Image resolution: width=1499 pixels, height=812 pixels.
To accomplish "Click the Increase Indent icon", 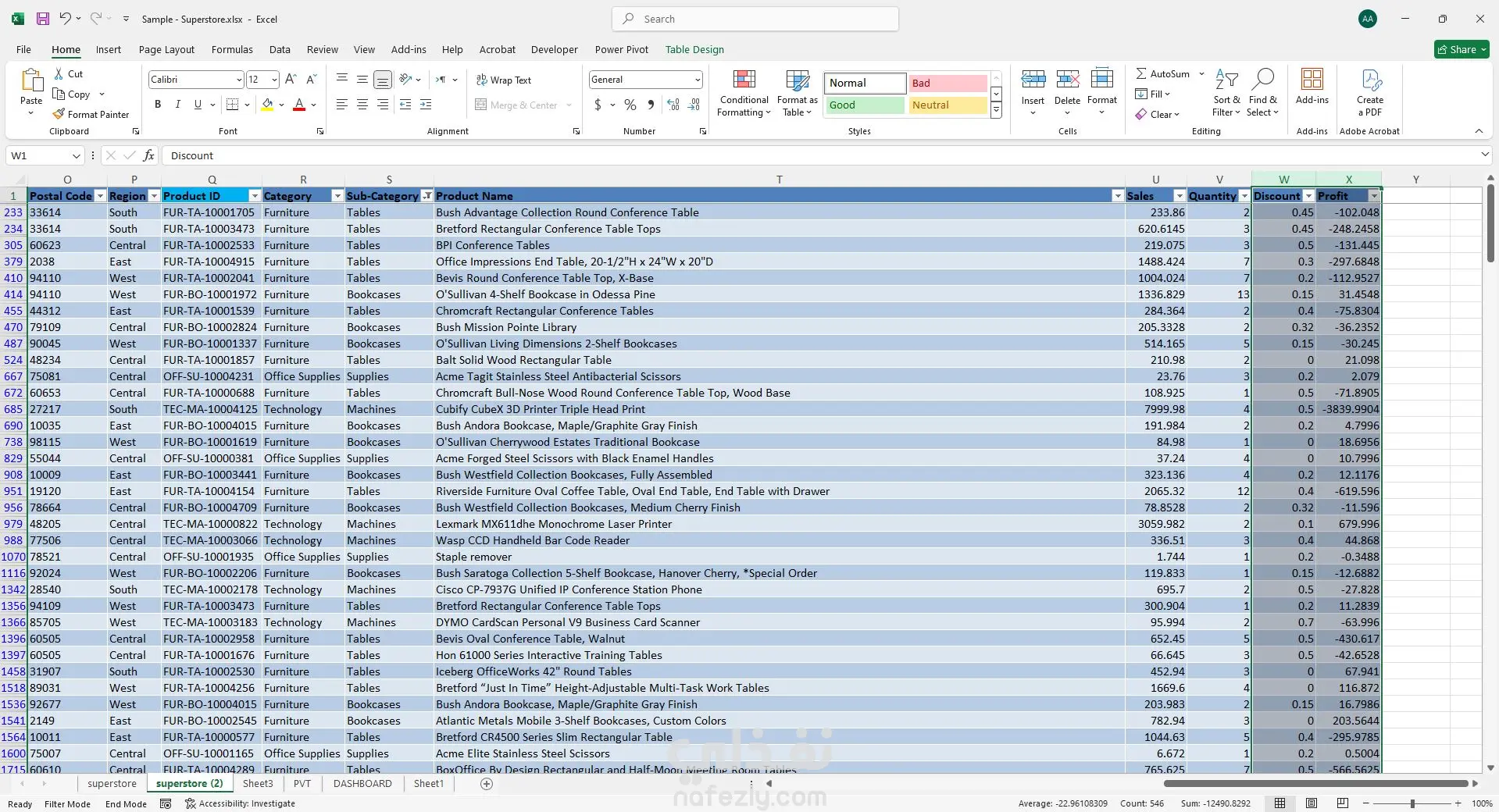I will pos(426,105).
